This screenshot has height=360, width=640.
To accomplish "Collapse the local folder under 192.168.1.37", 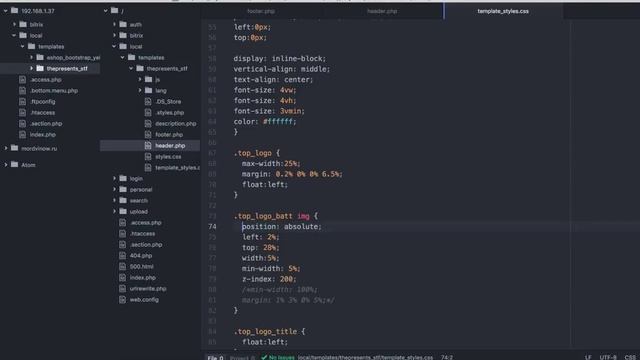I will click(x=14, y=36).
